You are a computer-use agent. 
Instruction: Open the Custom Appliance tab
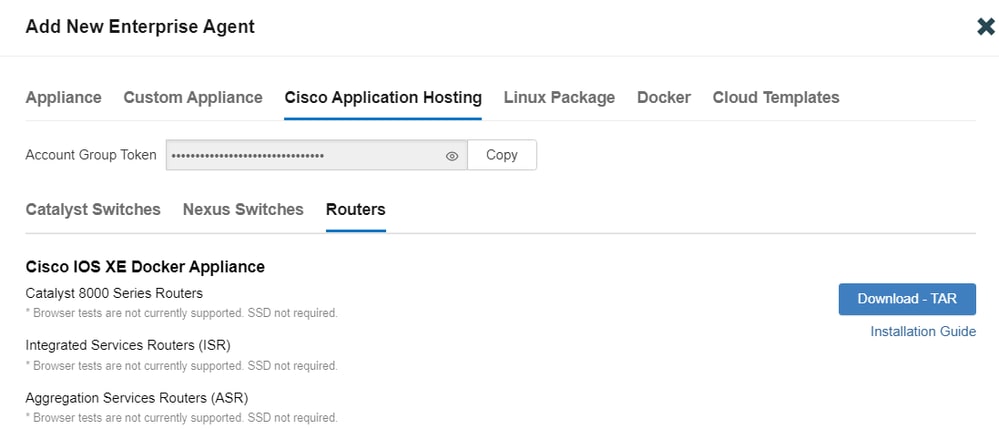point(193,97)
